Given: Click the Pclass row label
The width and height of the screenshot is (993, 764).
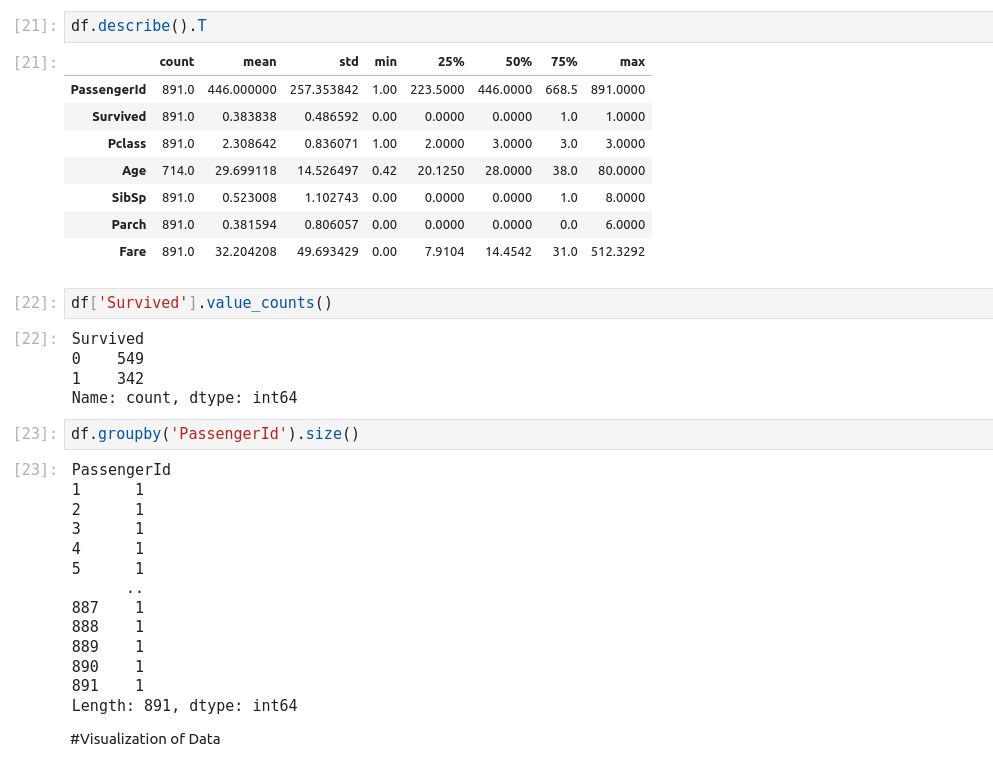Looking at the screenshot, I should pos(127,144).
